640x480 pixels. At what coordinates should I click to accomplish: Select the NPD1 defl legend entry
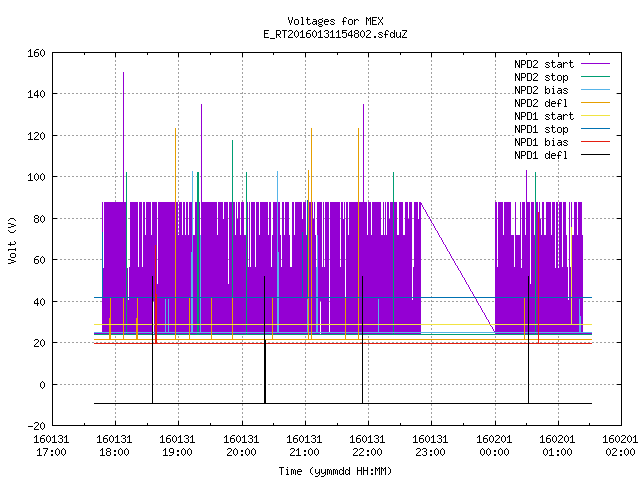541,156
